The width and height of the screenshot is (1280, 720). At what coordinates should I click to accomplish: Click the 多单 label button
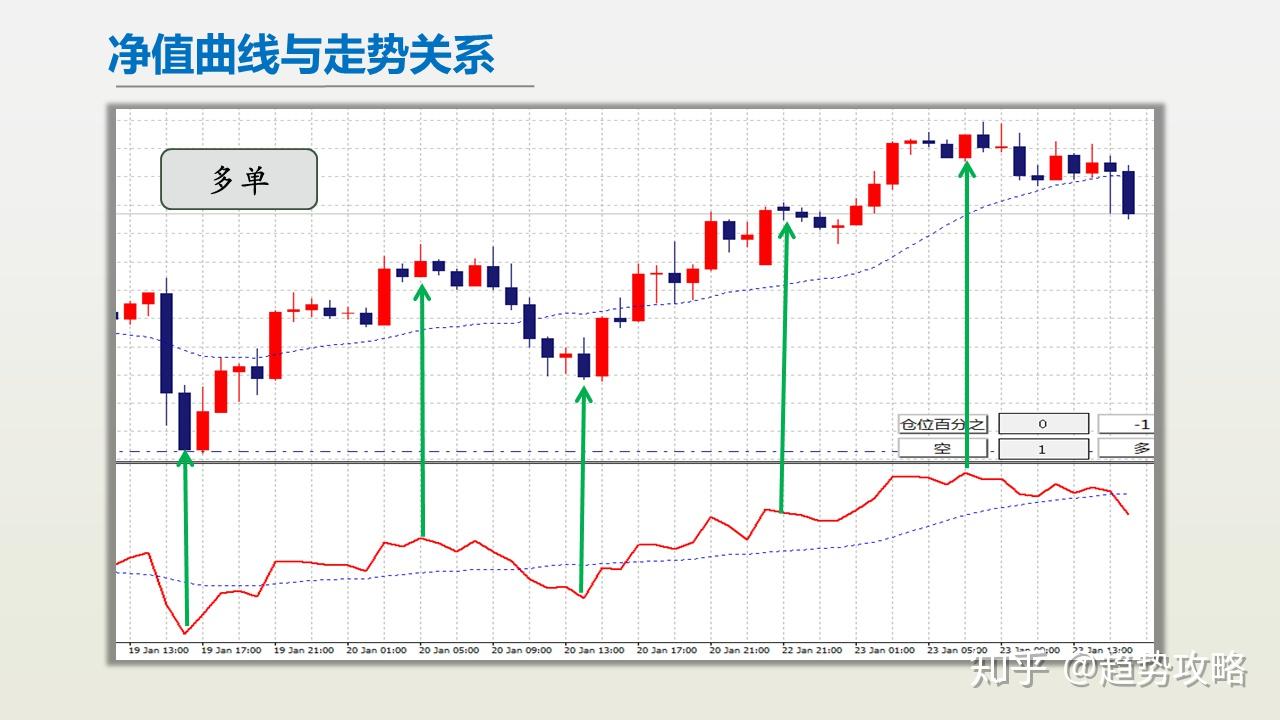coord(239,179)
